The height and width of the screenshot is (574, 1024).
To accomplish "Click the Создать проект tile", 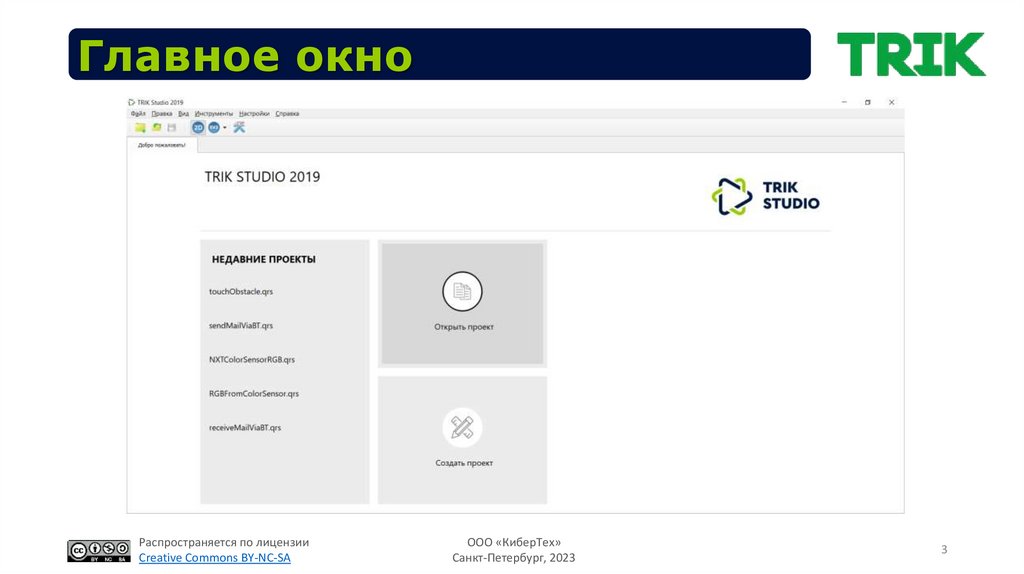I will 462,439.
